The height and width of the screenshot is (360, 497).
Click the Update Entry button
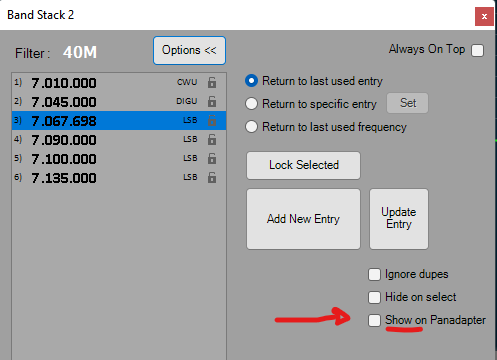pyautogui.click(x=399, y=219)
